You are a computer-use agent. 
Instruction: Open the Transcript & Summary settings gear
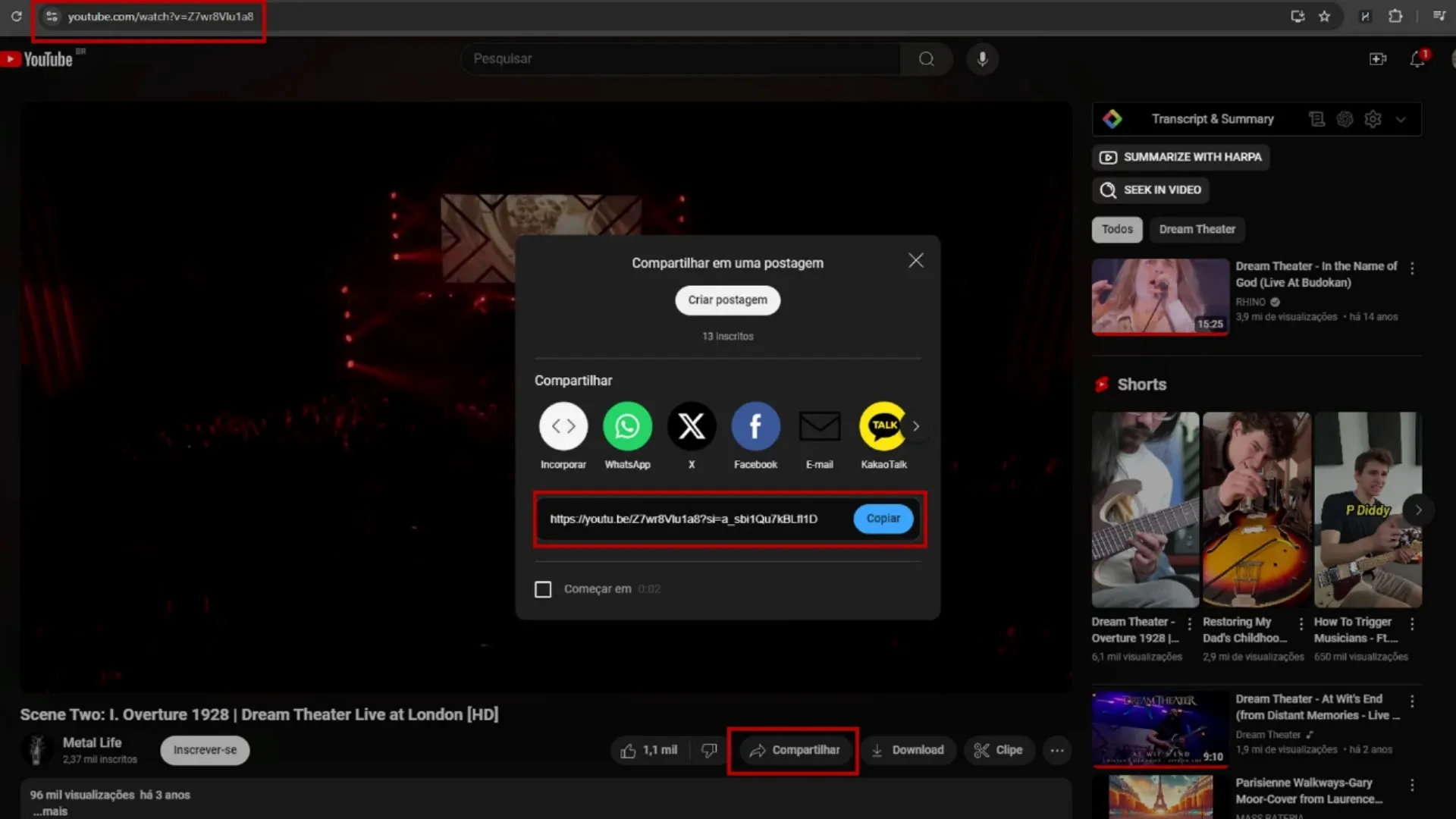click(x=1373, y=119)
